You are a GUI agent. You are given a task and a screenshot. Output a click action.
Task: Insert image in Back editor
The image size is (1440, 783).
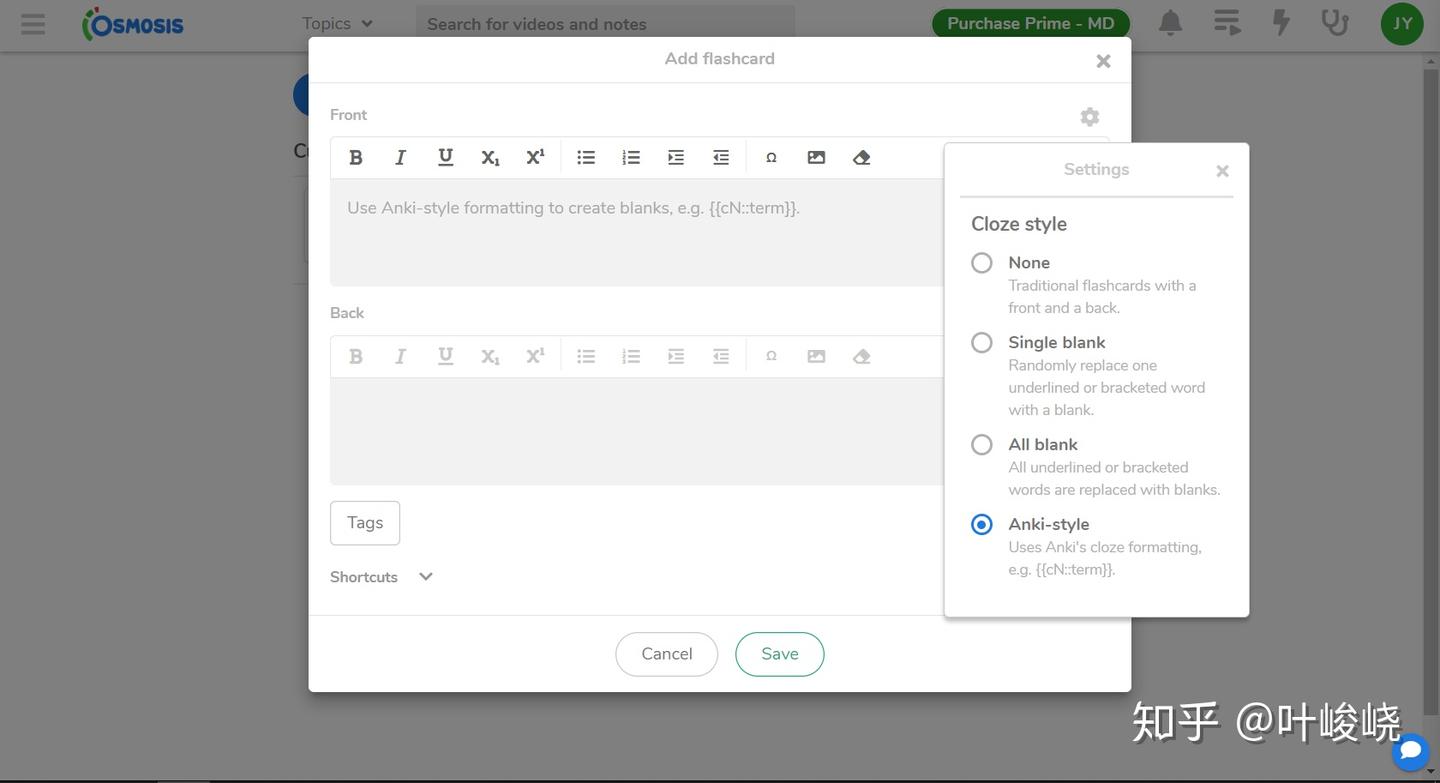click(816, 356)
